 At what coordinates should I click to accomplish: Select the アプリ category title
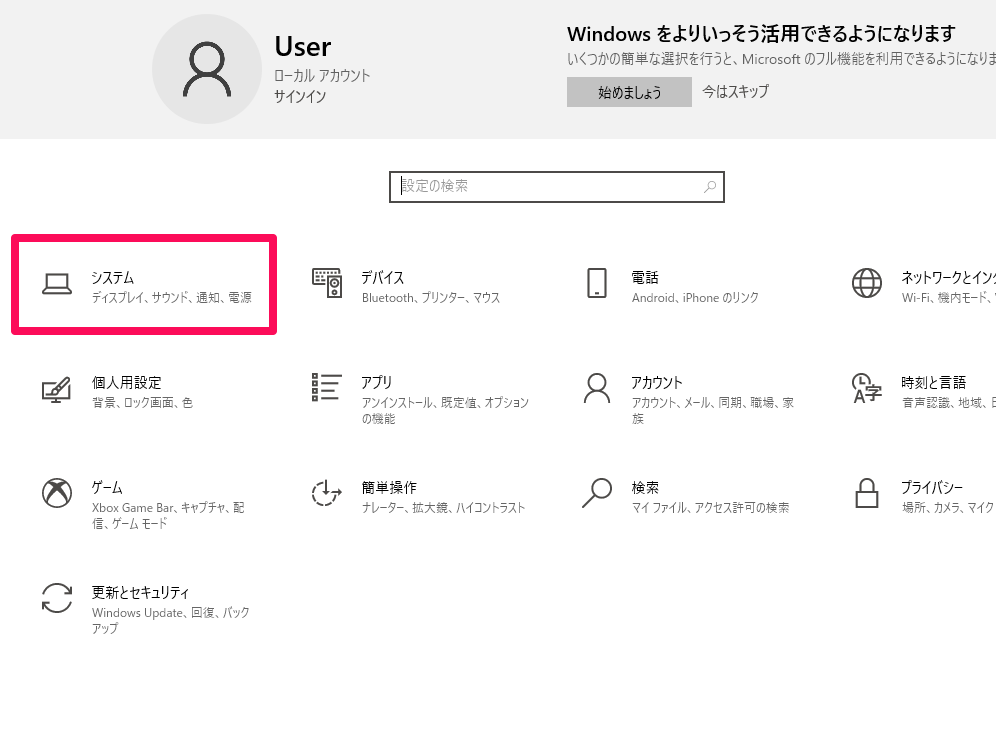[377, 382]
